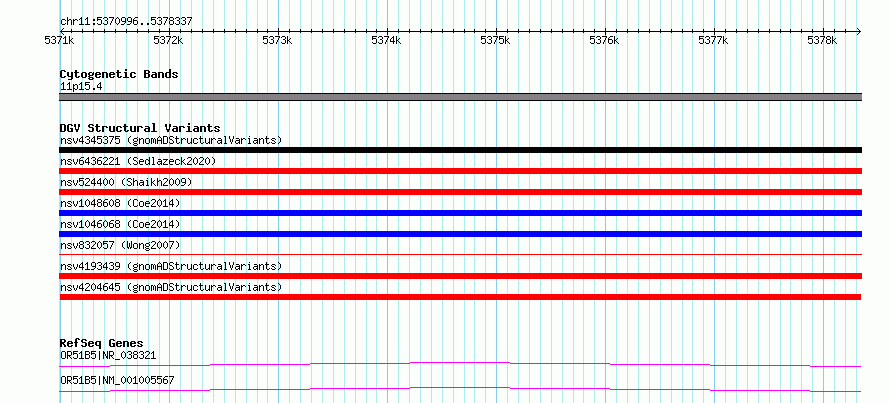Open the nsv4193439 (gnomADStructuralVariants) label
Viewport: 890px width, 403px height.
point(171,266)
